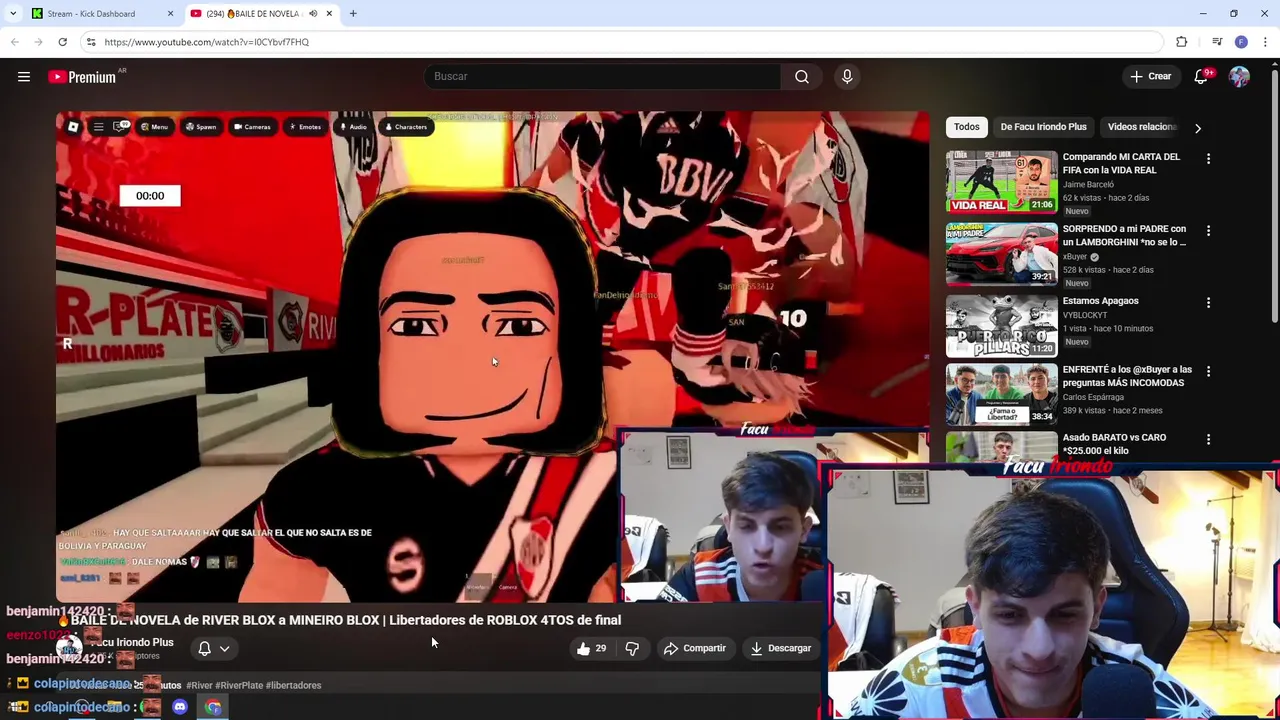Close the Kick Dashboard tab
This screenshot has height=720, width=1280.
tap(170, 14)
